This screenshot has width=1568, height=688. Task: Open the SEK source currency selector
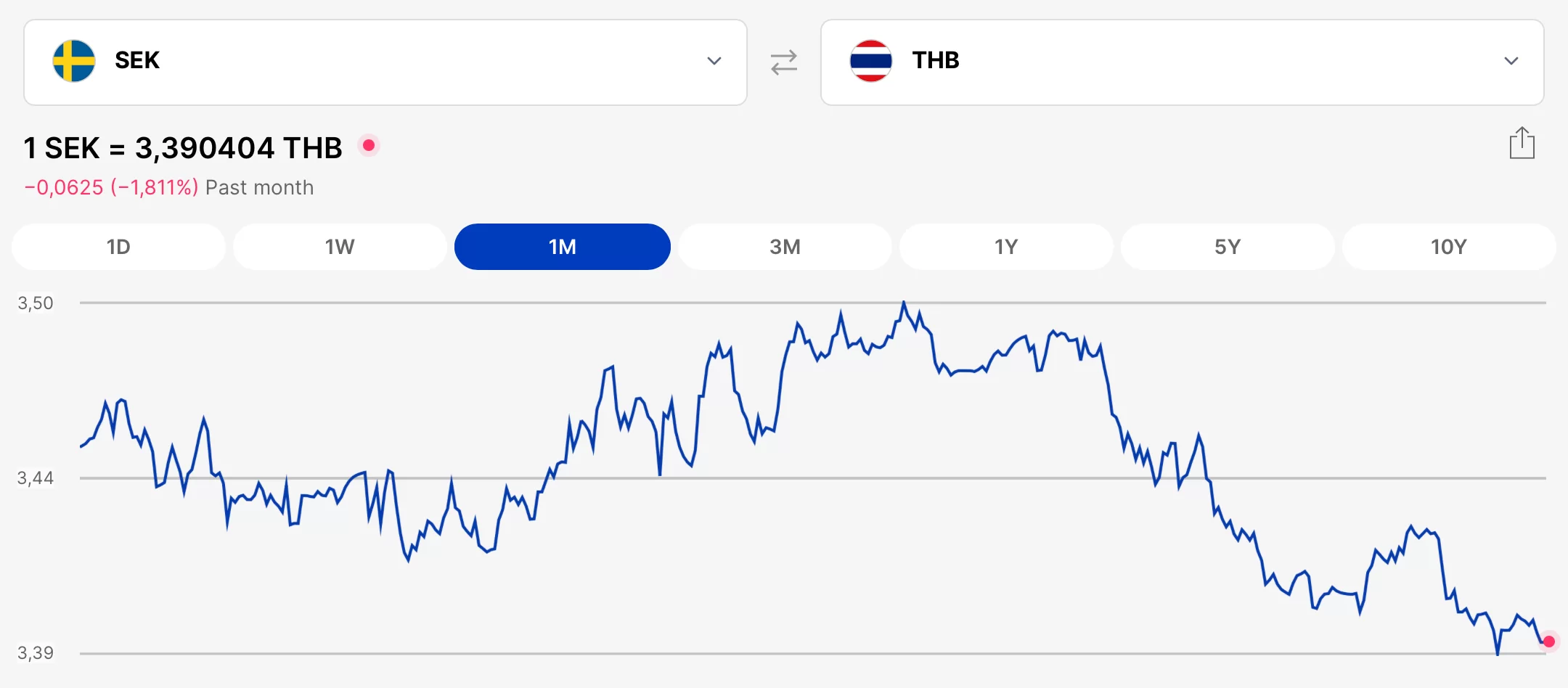click(x=385, y=62)
